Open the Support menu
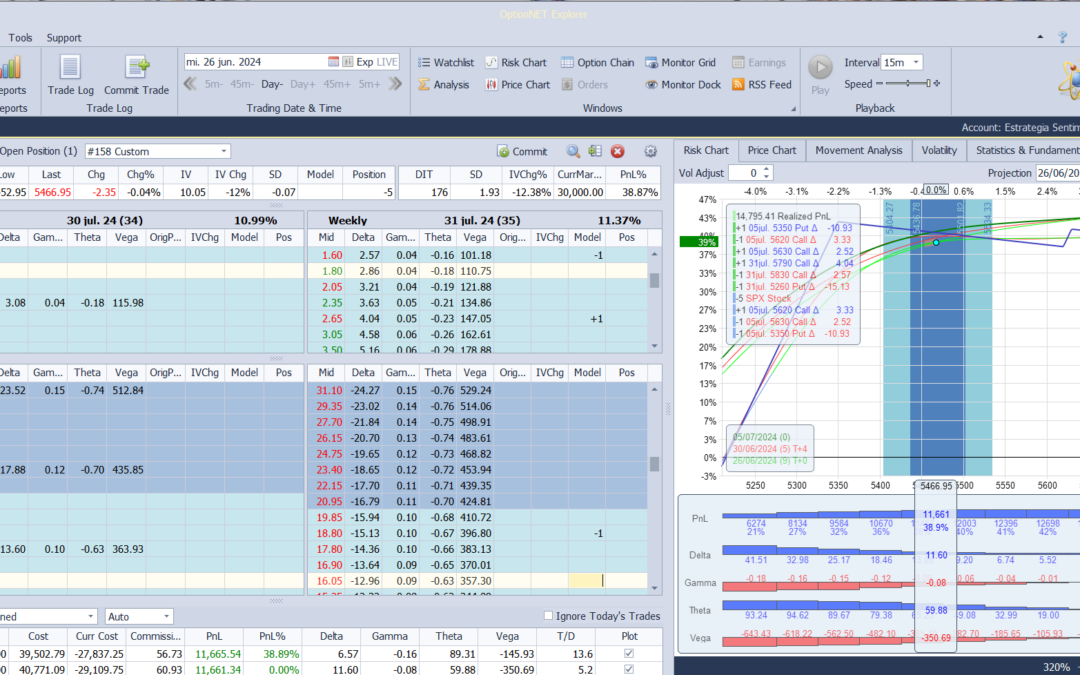Screen dimensions: 1080x675 click(x=64, y=38)
